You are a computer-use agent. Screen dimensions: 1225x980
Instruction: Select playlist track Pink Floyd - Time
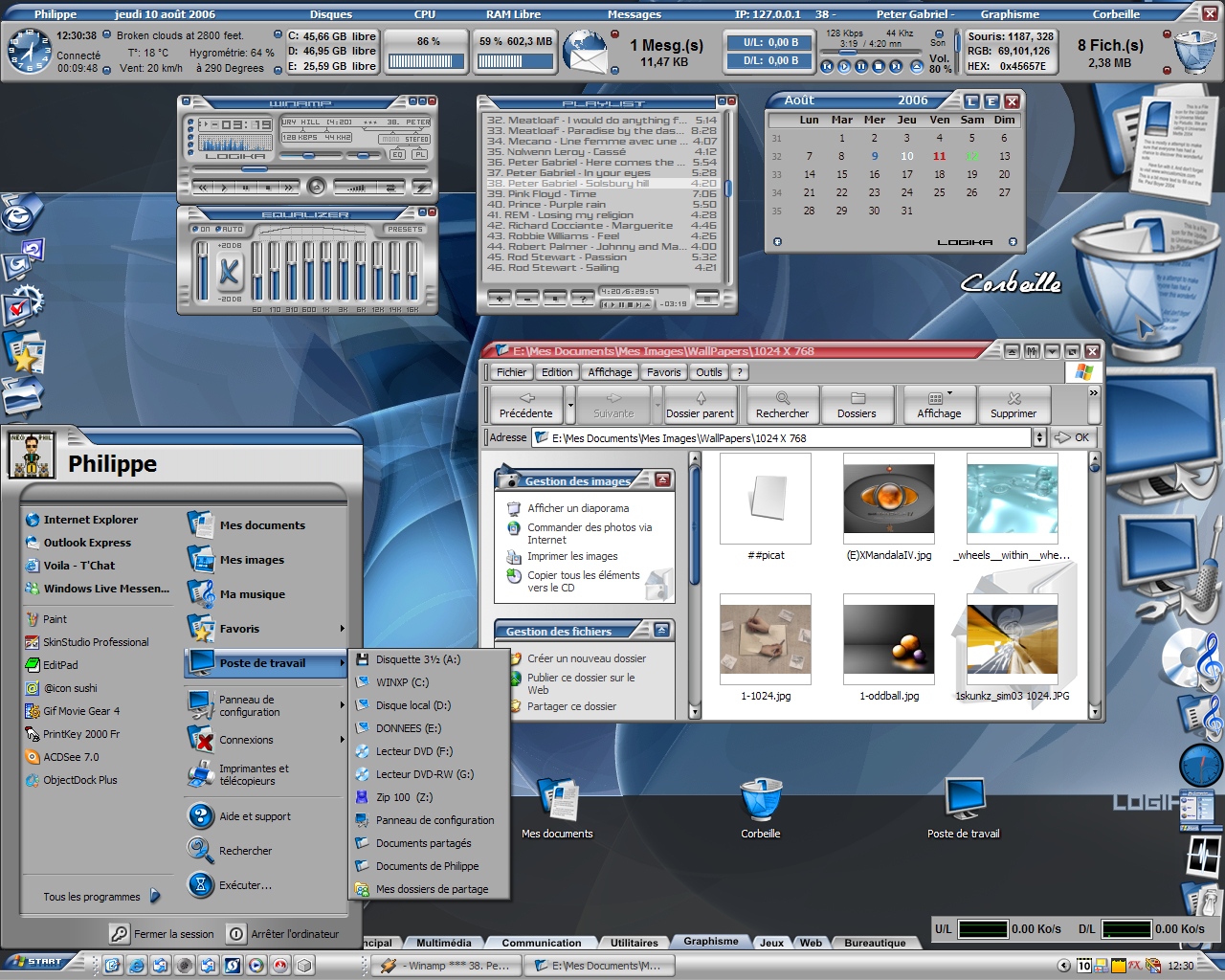click(x=602, y=193)
